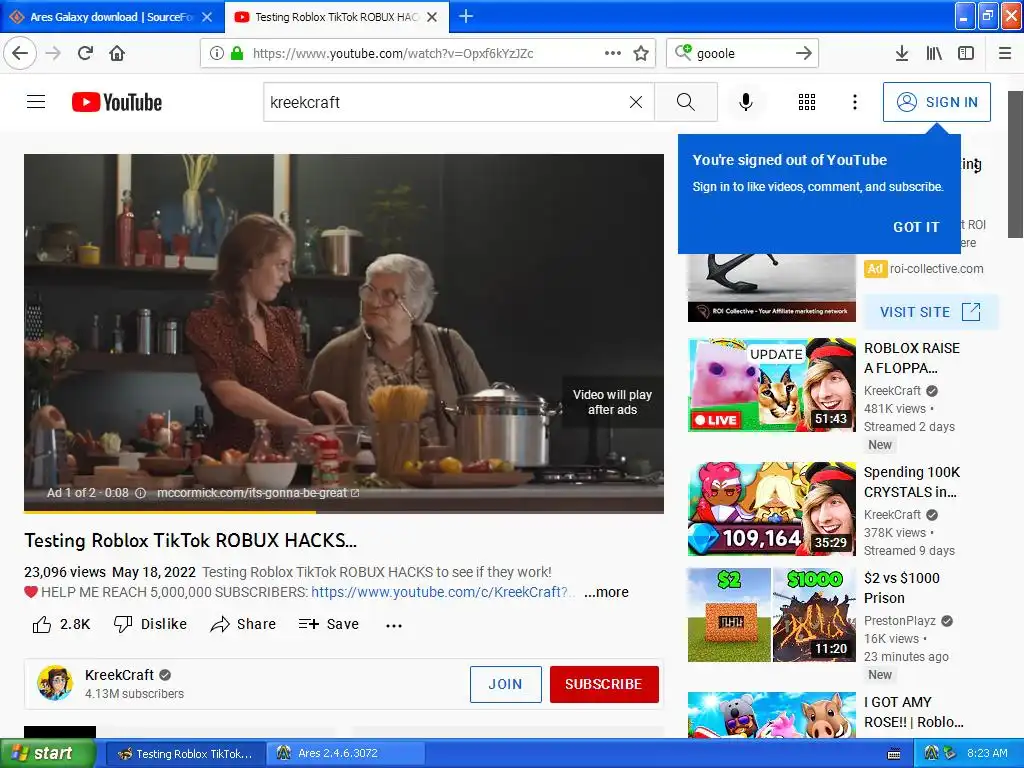1024x768 pixels.
Task: Select the Testing Roblox TikTok ROBUX tab
Action: [x=336, y=17]
